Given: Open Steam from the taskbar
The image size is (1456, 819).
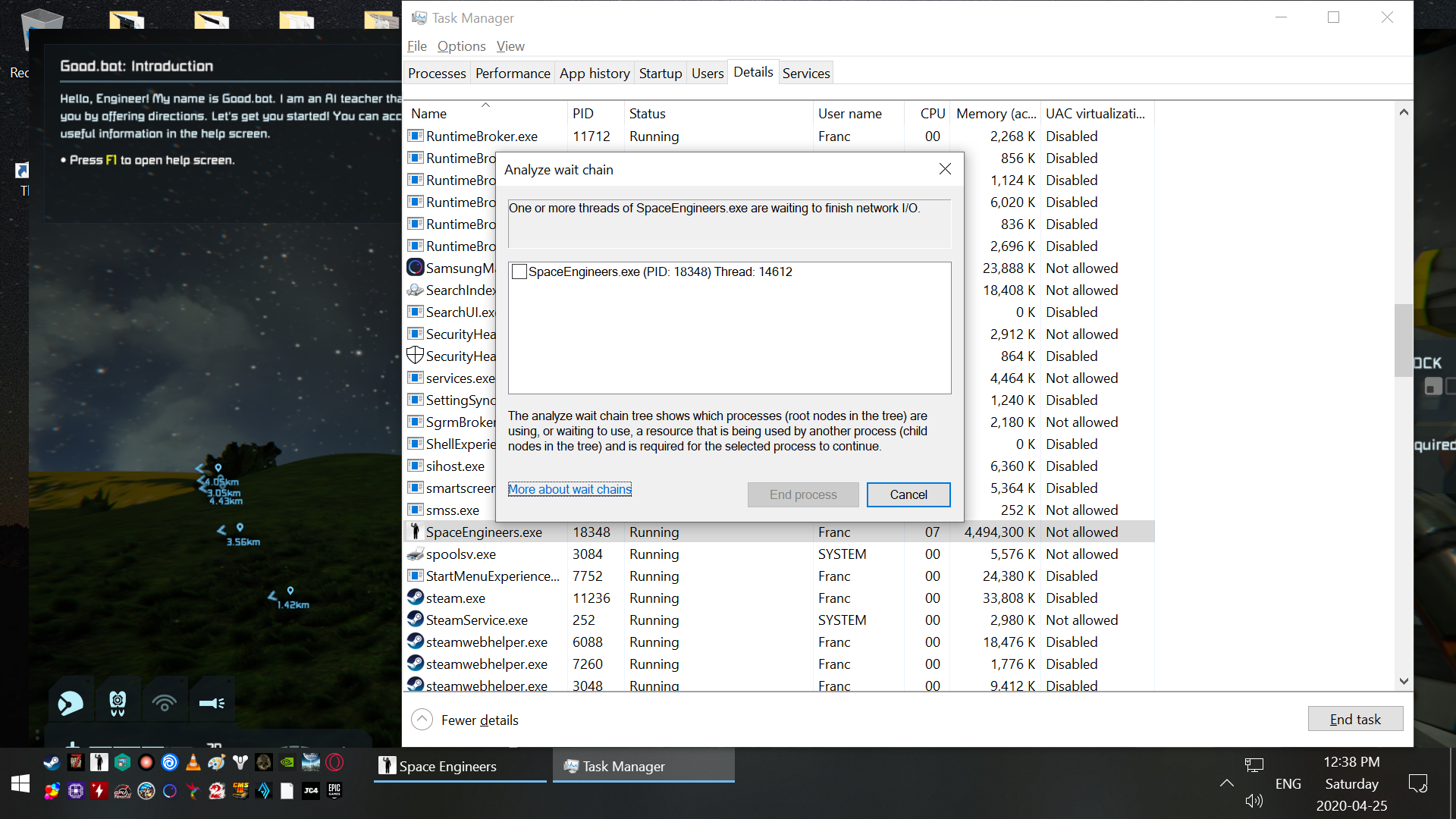Looking at the screenshot, I should point(52,763).
